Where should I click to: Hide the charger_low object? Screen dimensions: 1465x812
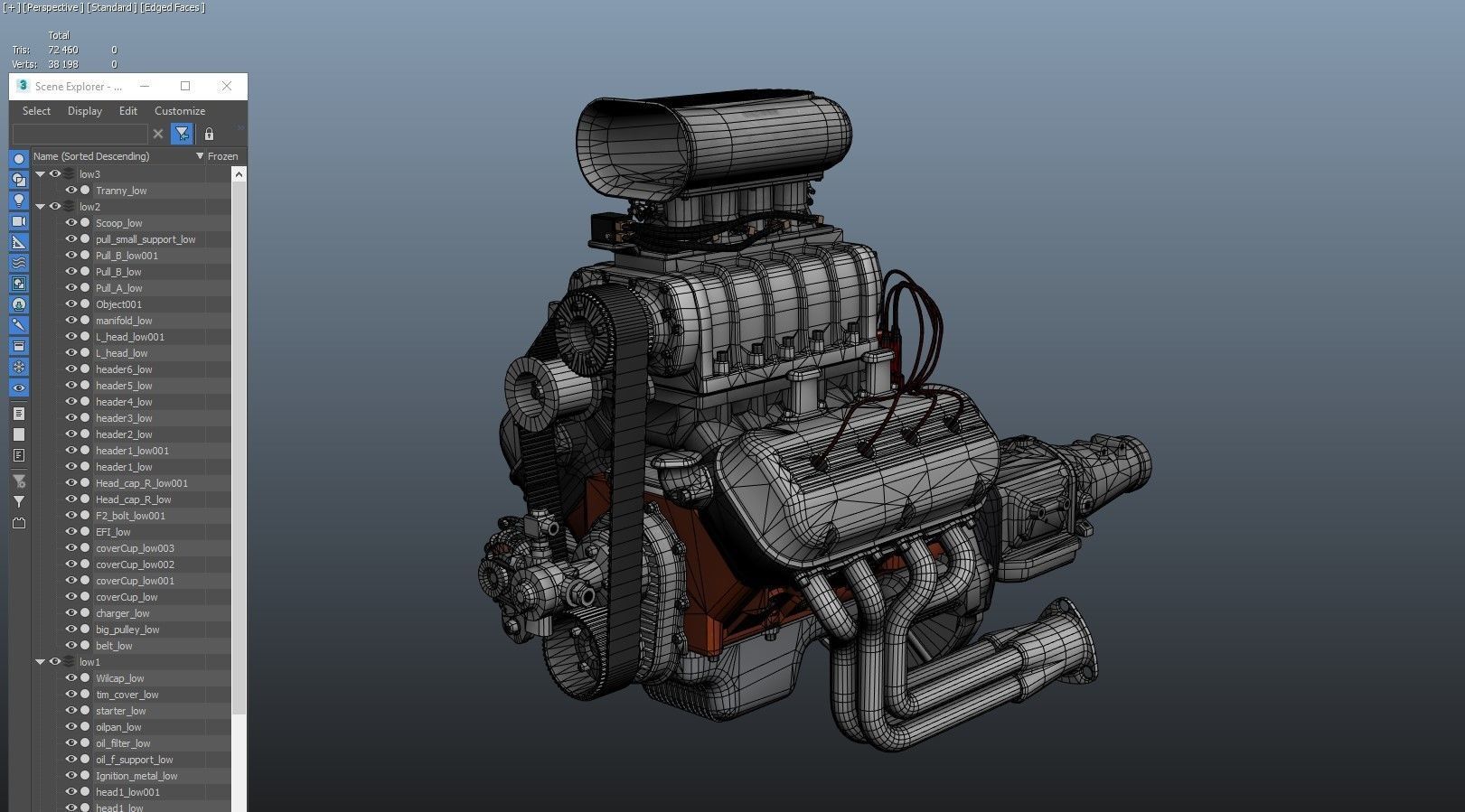click(70, 613)
